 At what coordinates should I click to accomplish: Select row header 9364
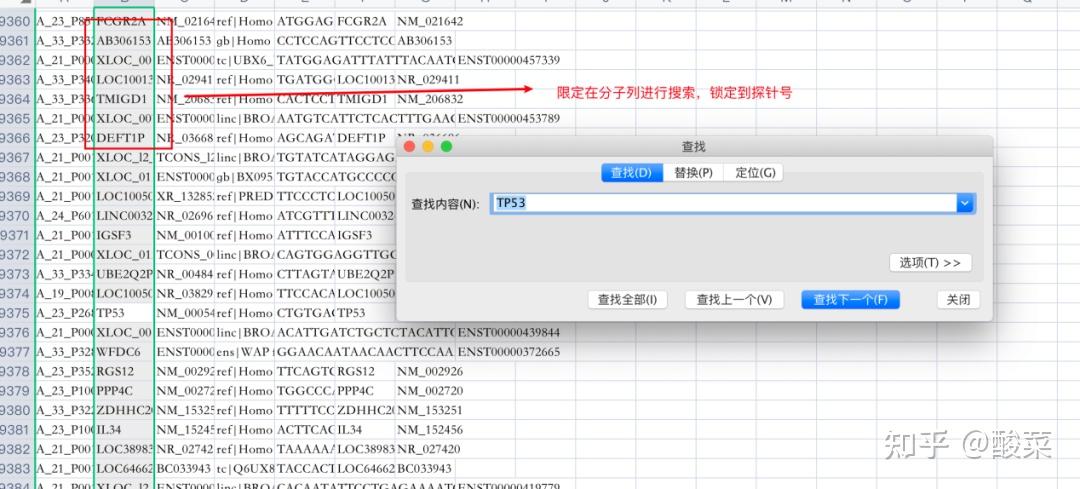coord(15,99)
